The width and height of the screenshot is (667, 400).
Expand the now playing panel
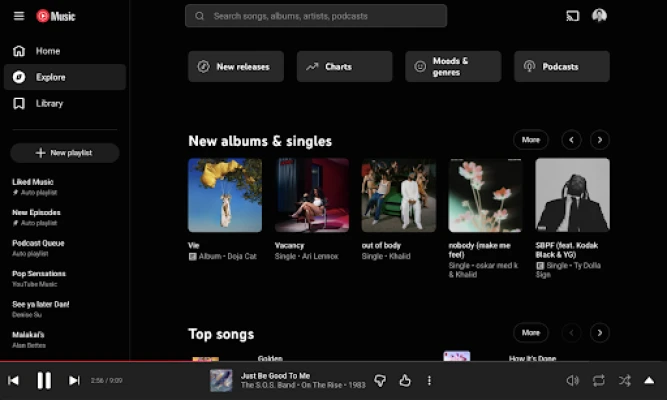click(x=649, y=380)
